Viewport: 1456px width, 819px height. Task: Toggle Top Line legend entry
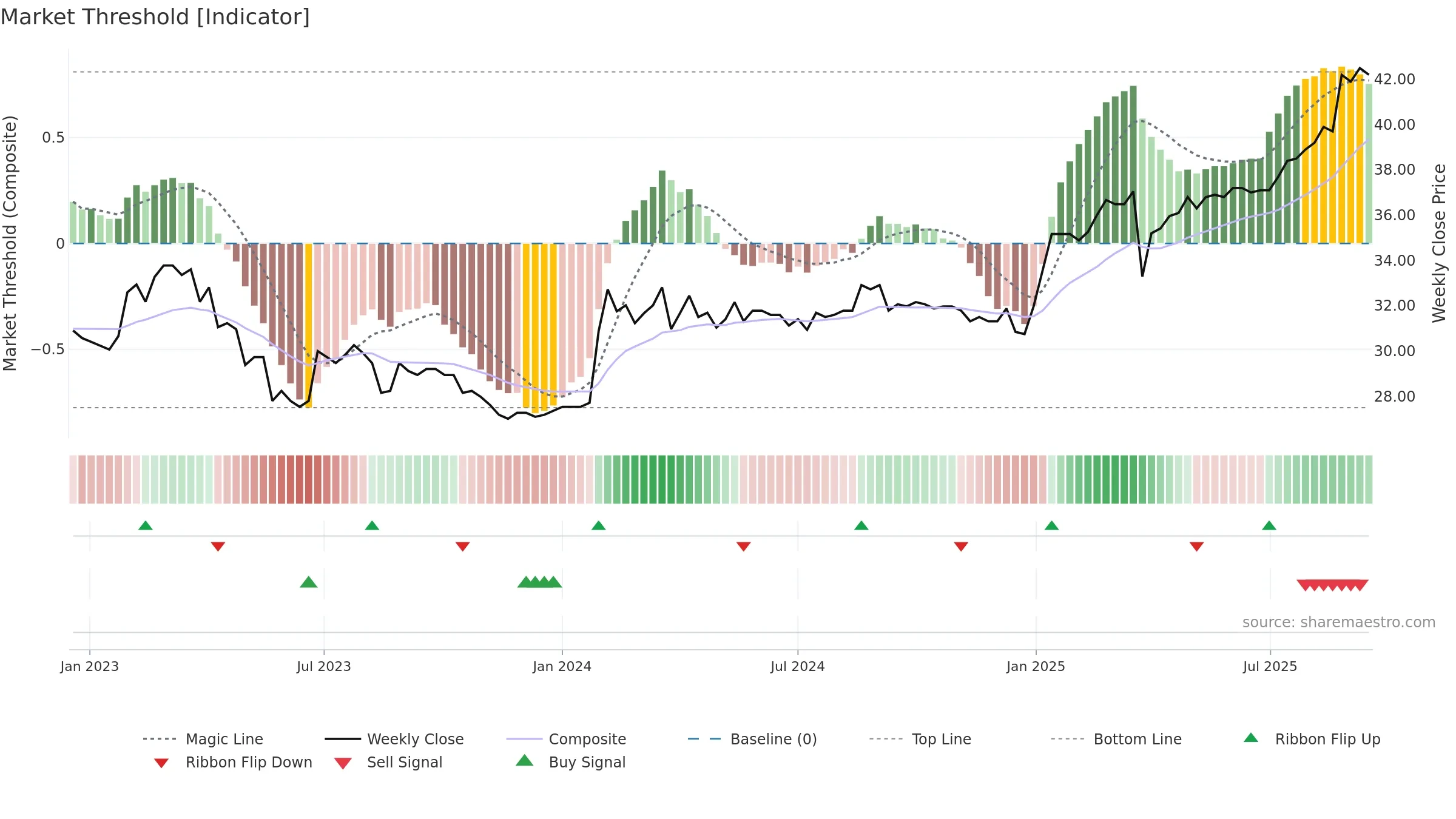pyautogui.click(x=920, y=739)
